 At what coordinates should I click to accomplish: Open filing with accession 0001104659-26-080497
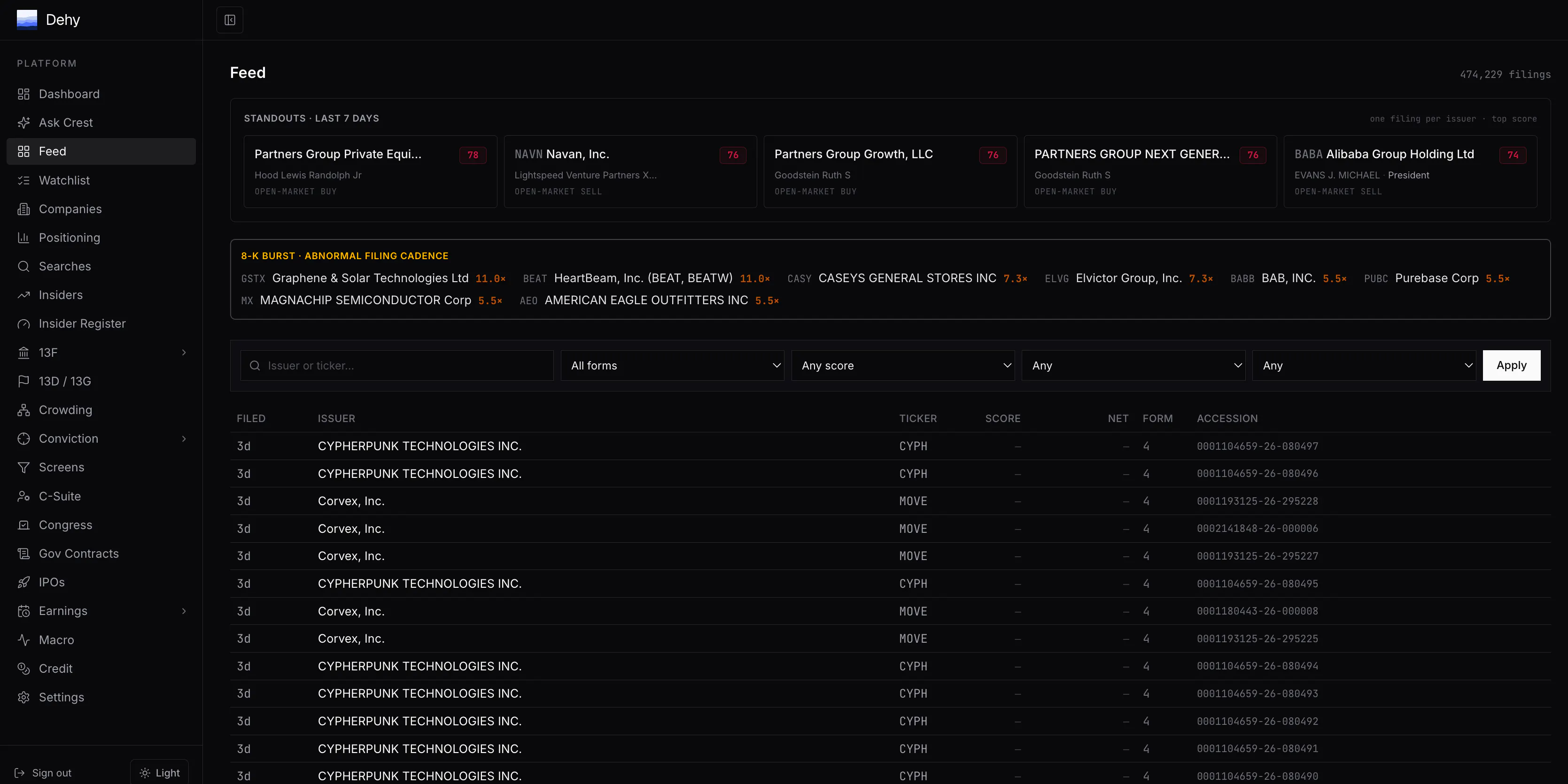[x=890, y=446]
